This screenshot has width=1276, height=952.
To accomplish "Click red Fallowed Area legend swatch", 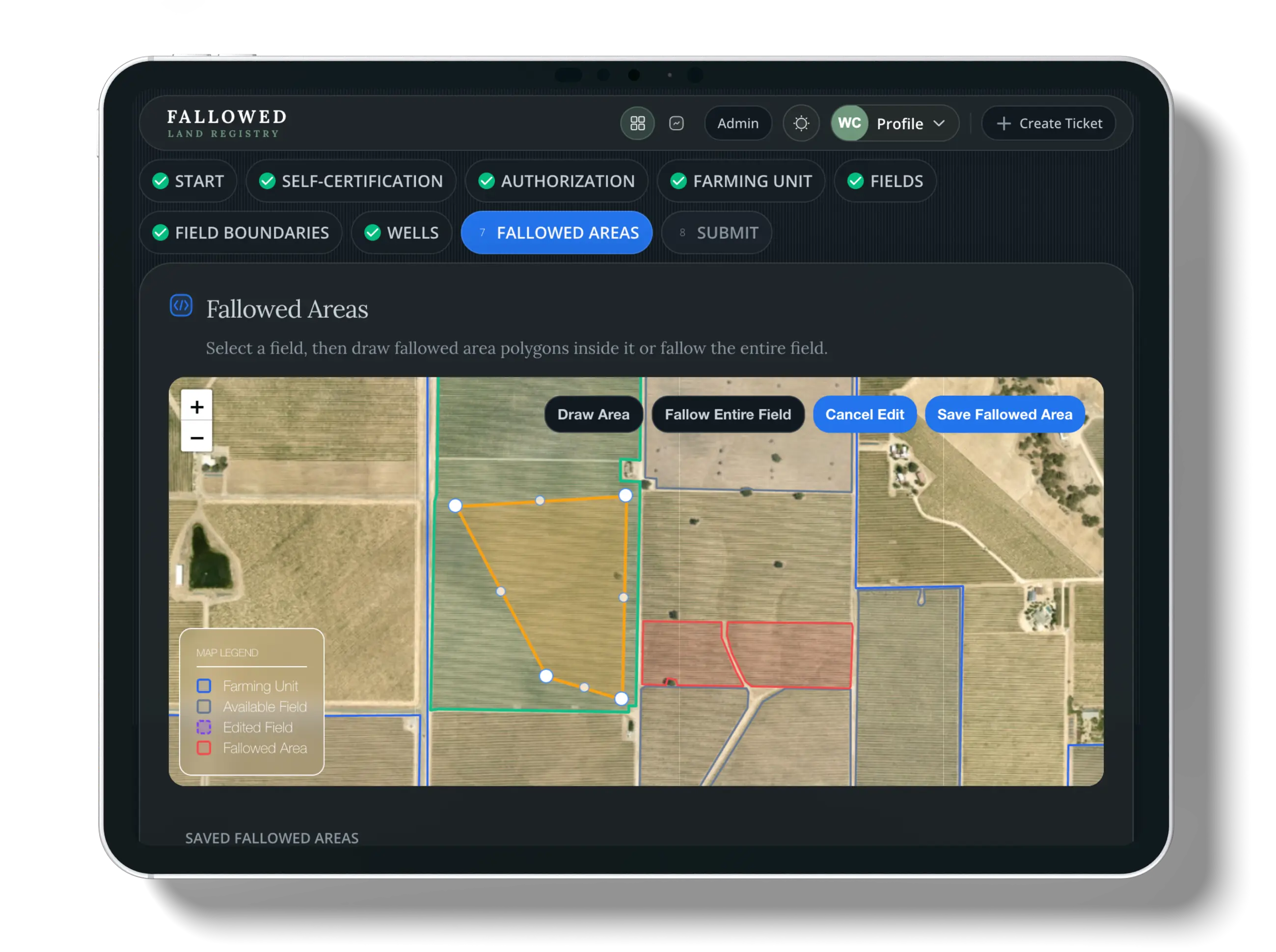I will (204, 748).
